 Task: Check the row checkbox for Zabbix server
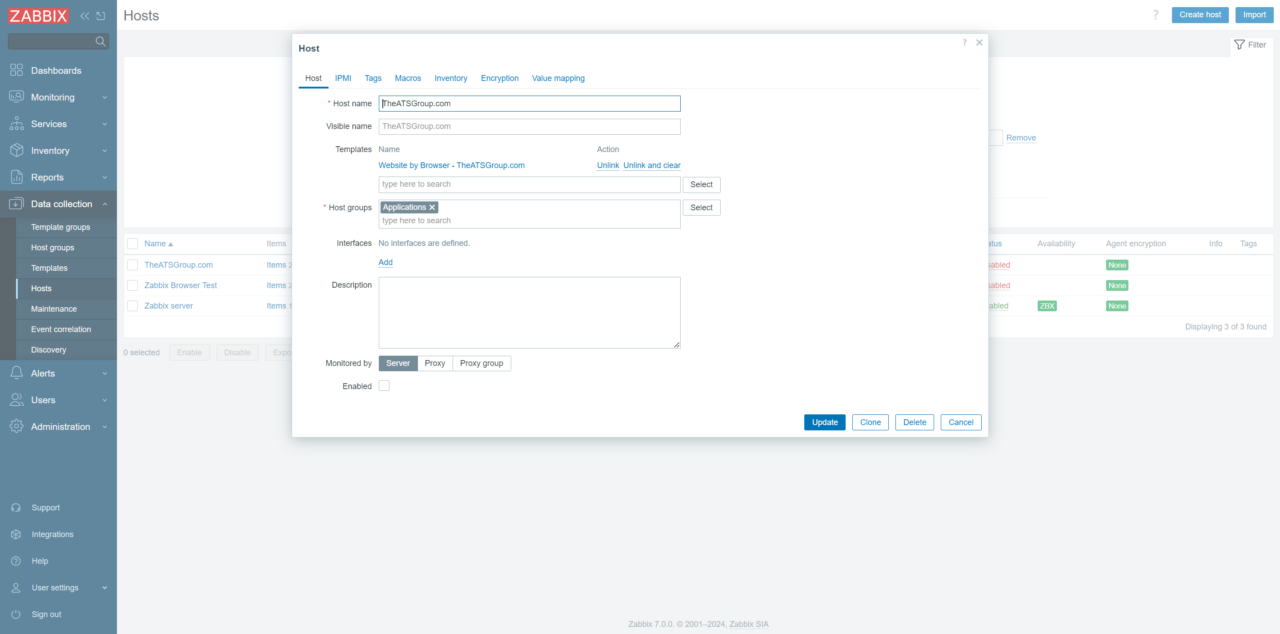133,306
